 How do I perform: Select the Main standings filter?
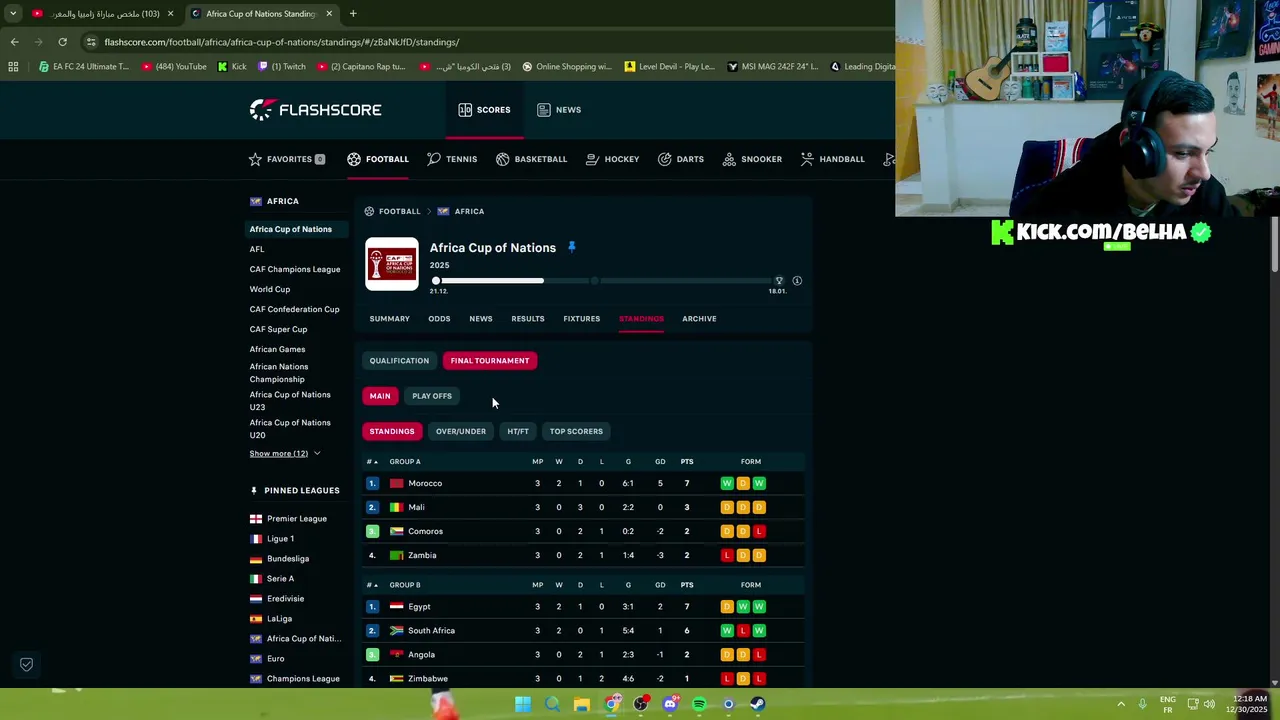[380, 396]
